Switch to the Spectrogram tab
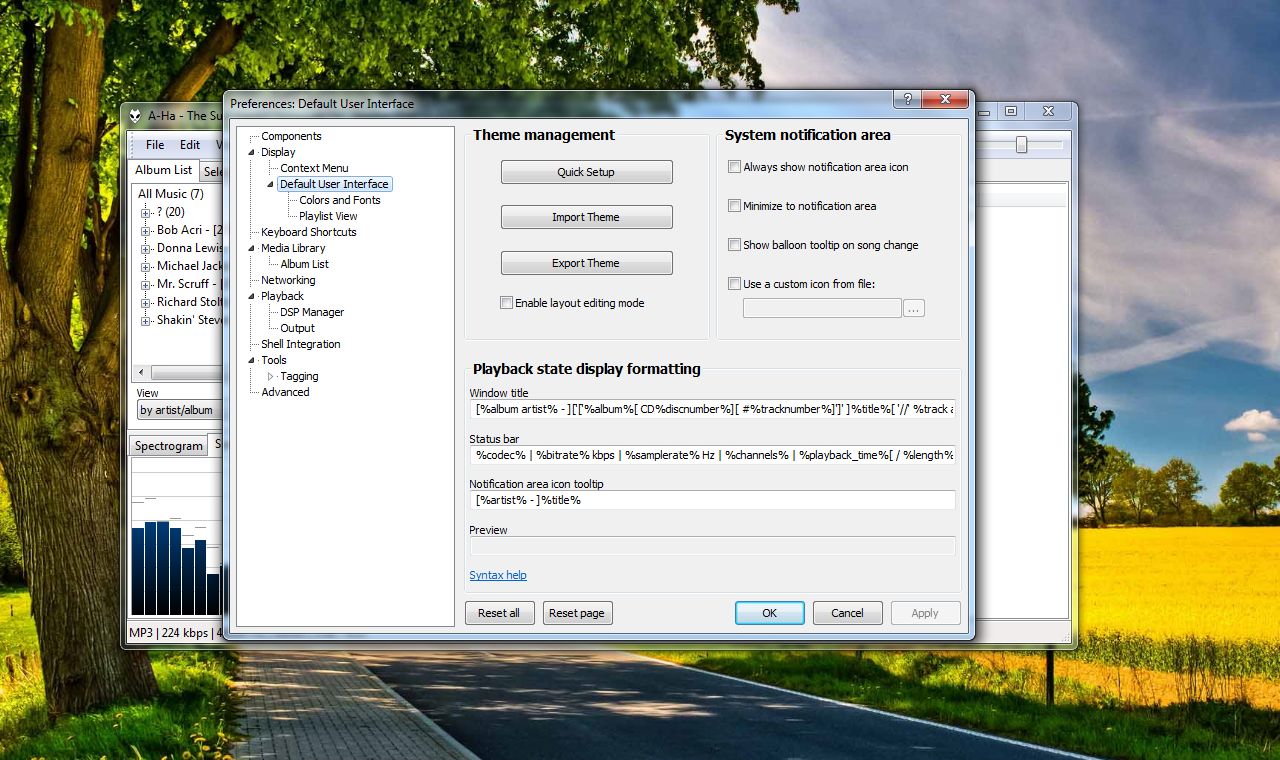Viewport: 1280px width, 760px height. 169,446
